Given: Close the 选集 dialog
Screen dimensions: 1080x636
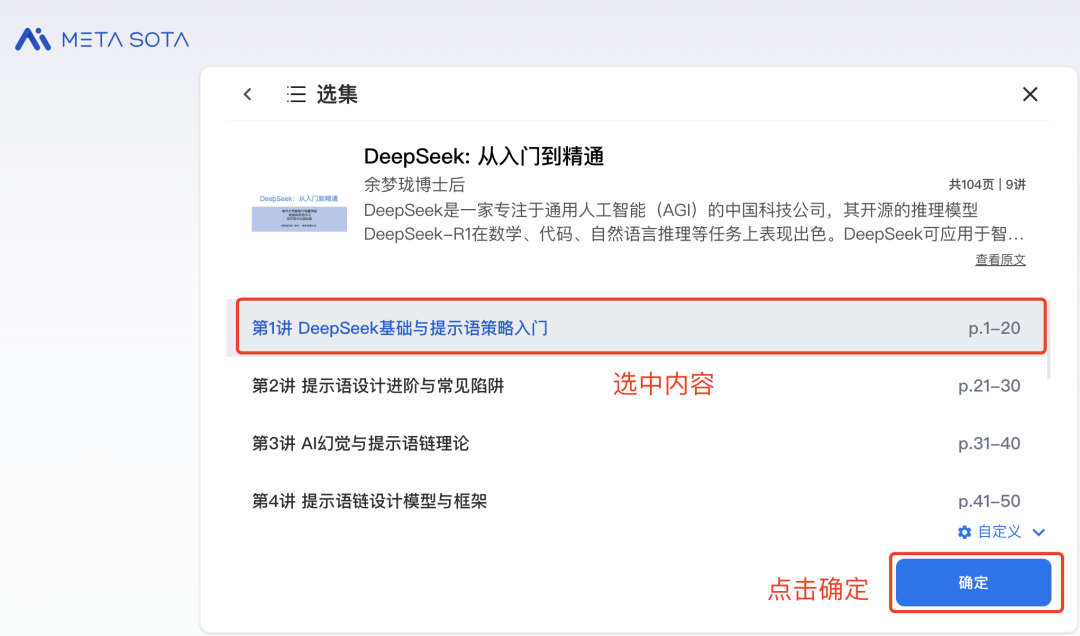Looking at the screenshot, I should coord(1030,94).
